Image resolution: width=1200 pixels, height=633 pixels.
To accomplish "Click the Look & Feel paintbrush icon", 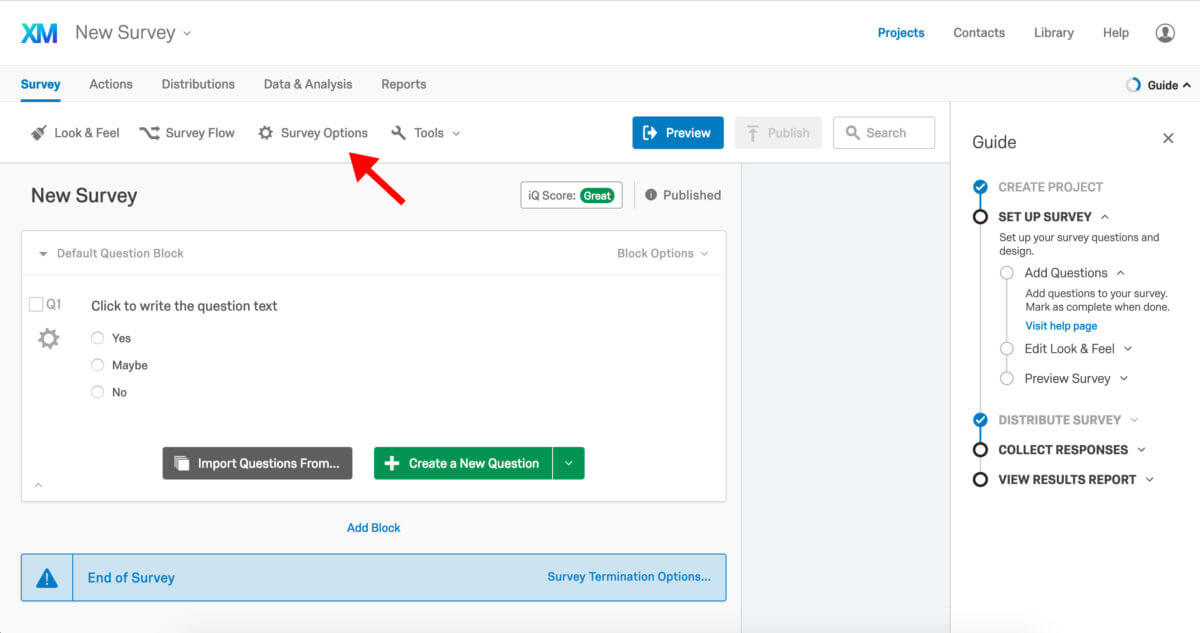I will (x=39, y=132).
